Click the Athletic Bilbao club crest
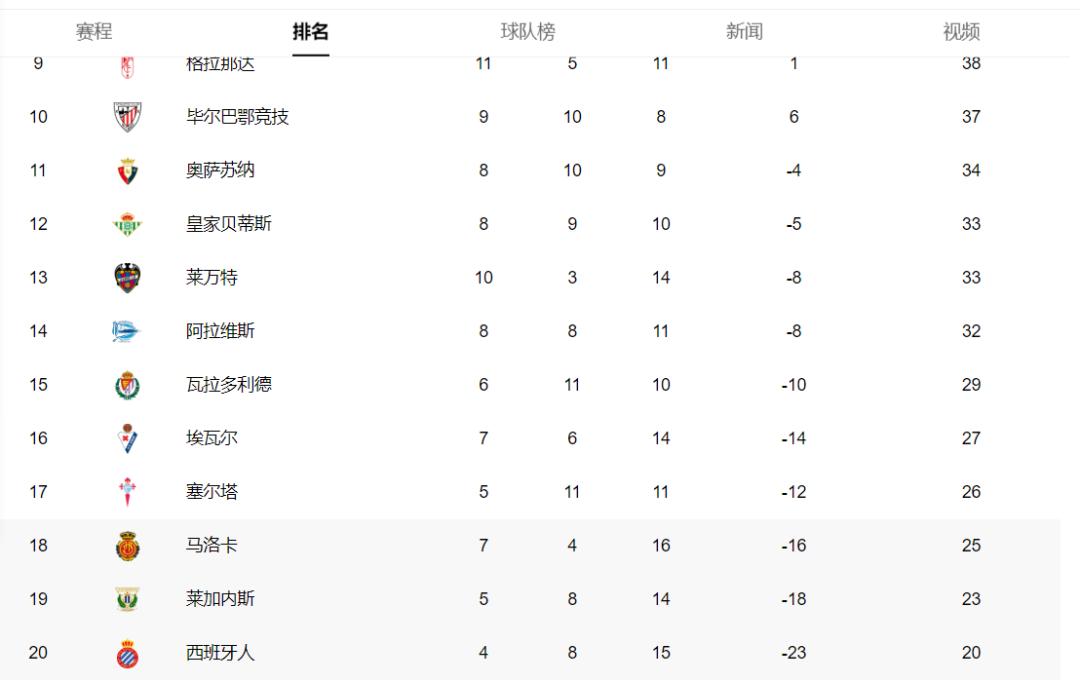This screenshot has width=1080, height=682. (x=127, y=116)
